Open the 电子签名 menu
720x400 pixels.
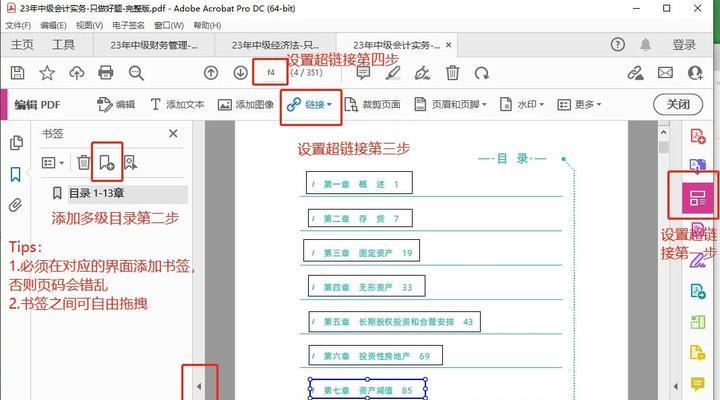128,25
